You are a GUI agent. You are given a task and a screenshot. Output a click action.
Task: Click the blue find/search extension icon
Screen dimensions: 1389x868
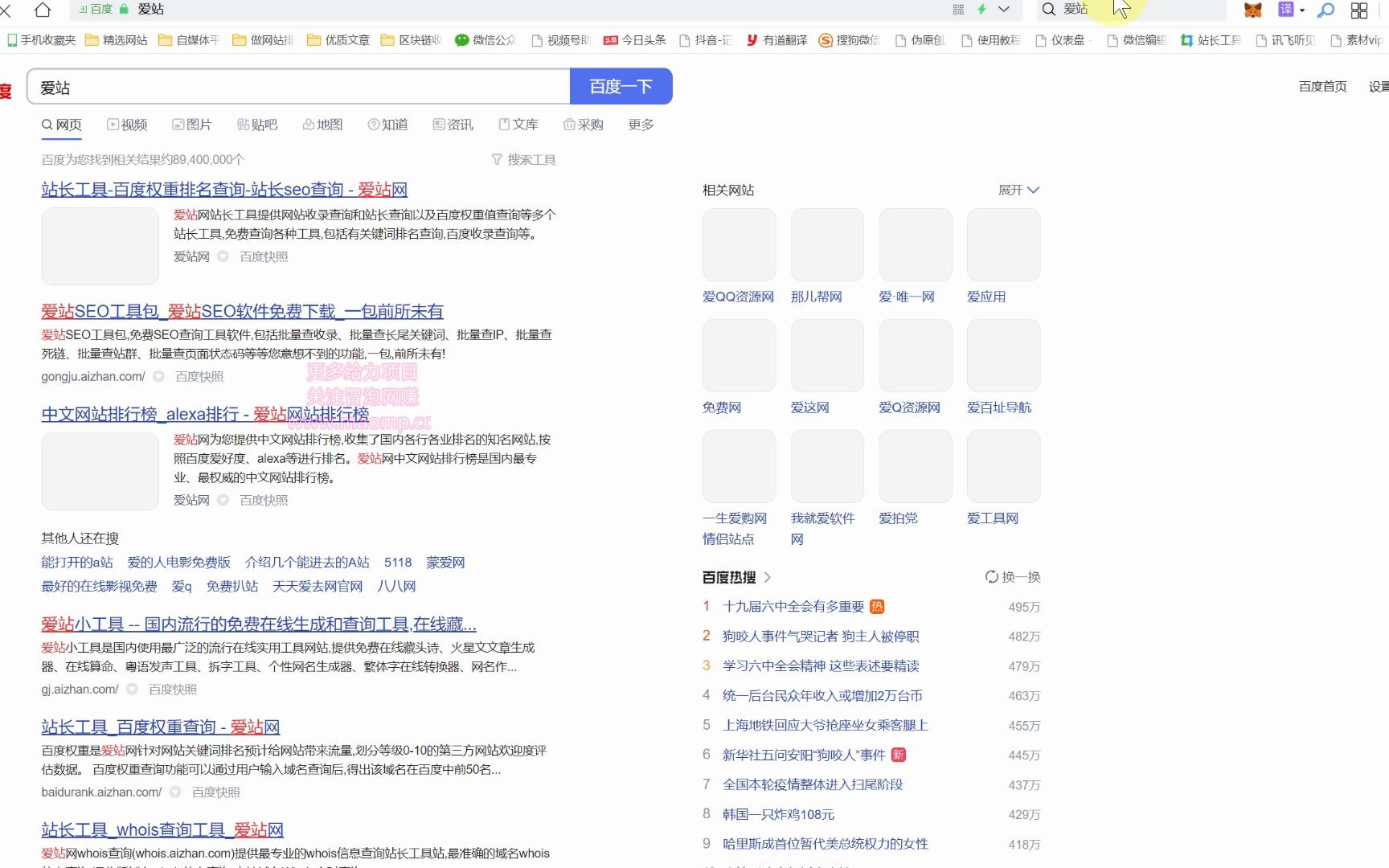click(1326, 10)
